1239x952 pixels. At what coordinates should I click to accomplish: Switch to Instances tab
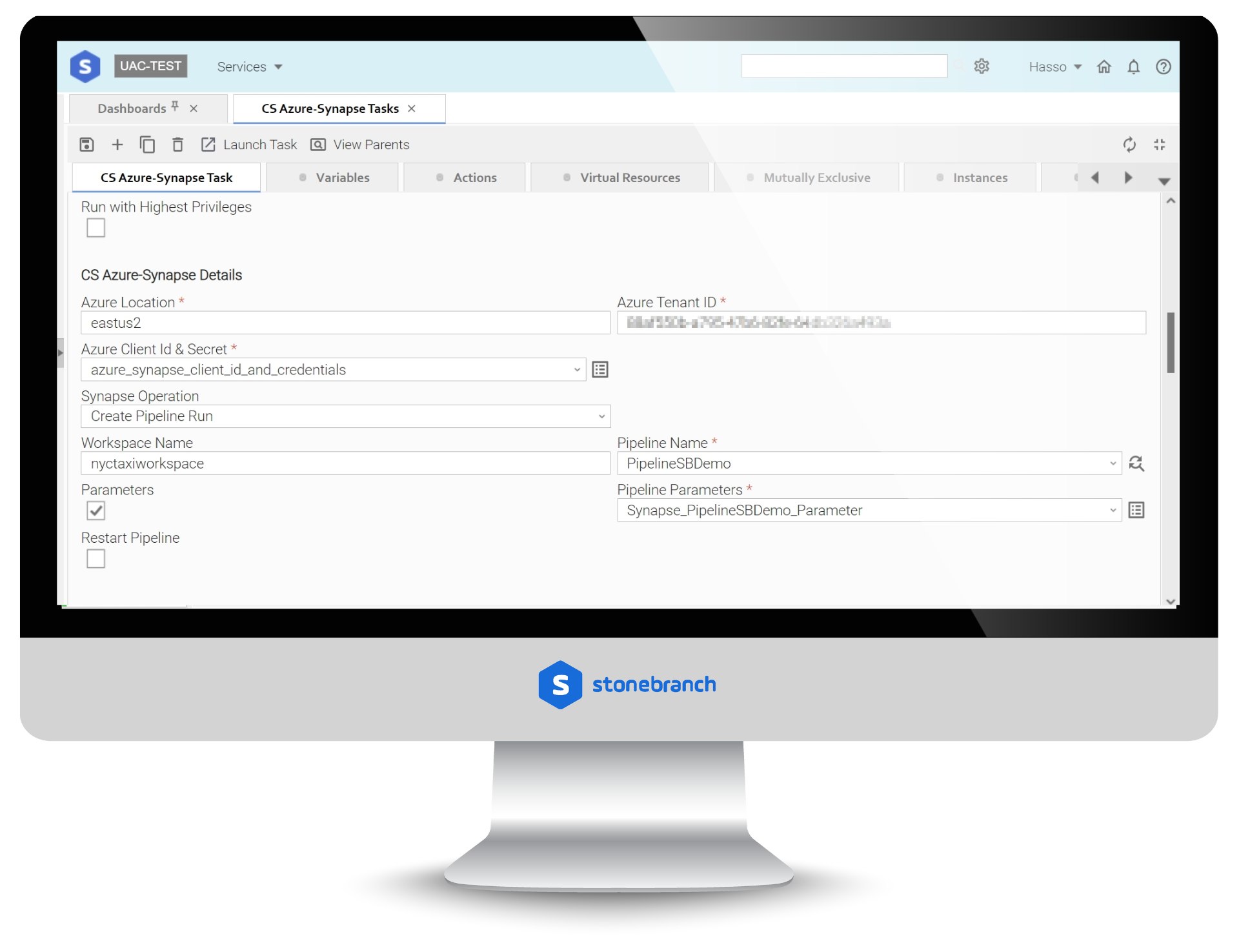click(970, 177)
